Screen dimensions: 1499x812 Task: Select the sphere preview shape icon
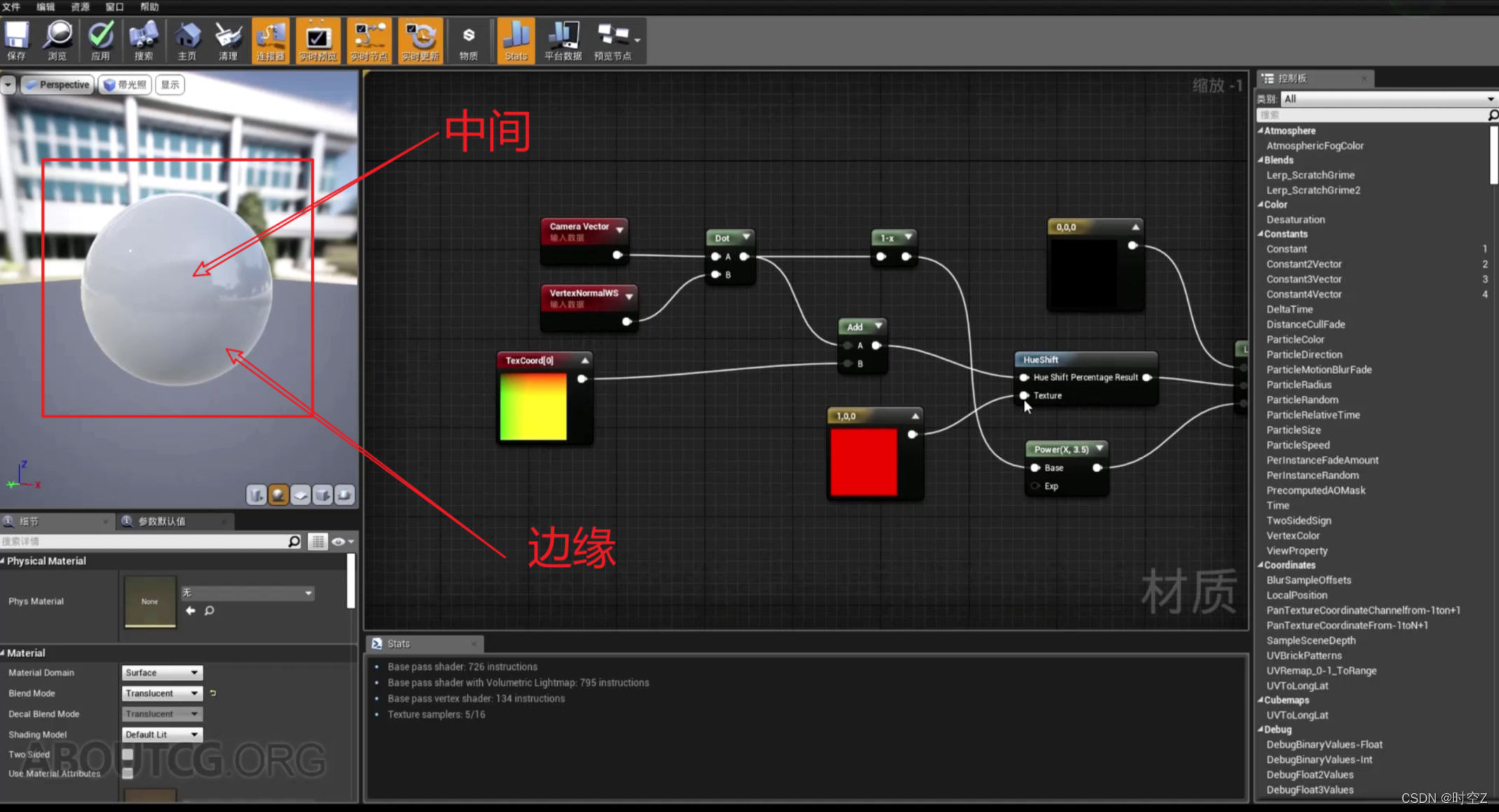[x=278, y=495]
